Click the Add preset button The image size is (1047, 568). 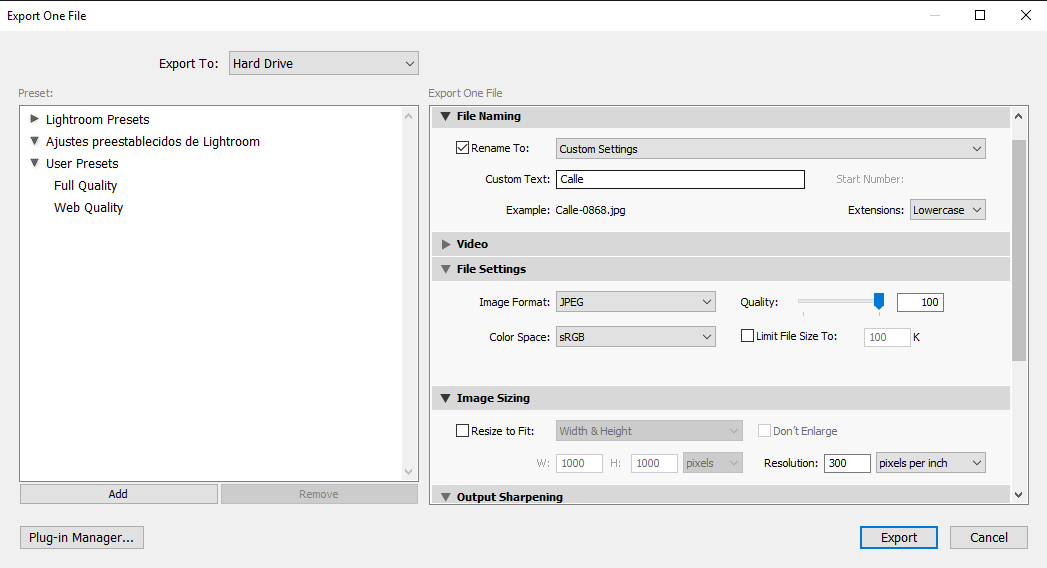tap(118, 494)
